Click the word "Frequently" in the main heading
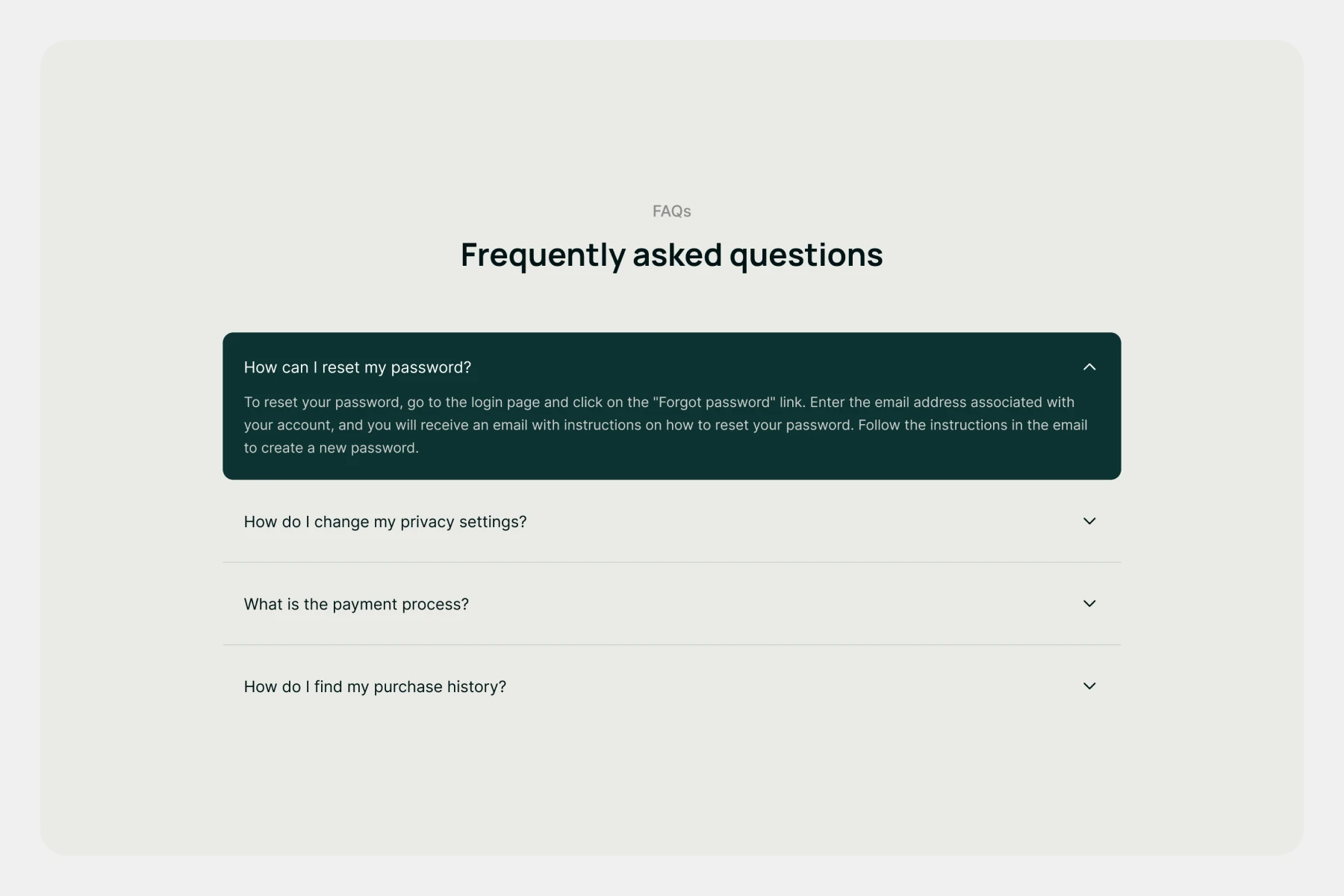This screenshot has width=1344, height=896. [x=543, y=255]
